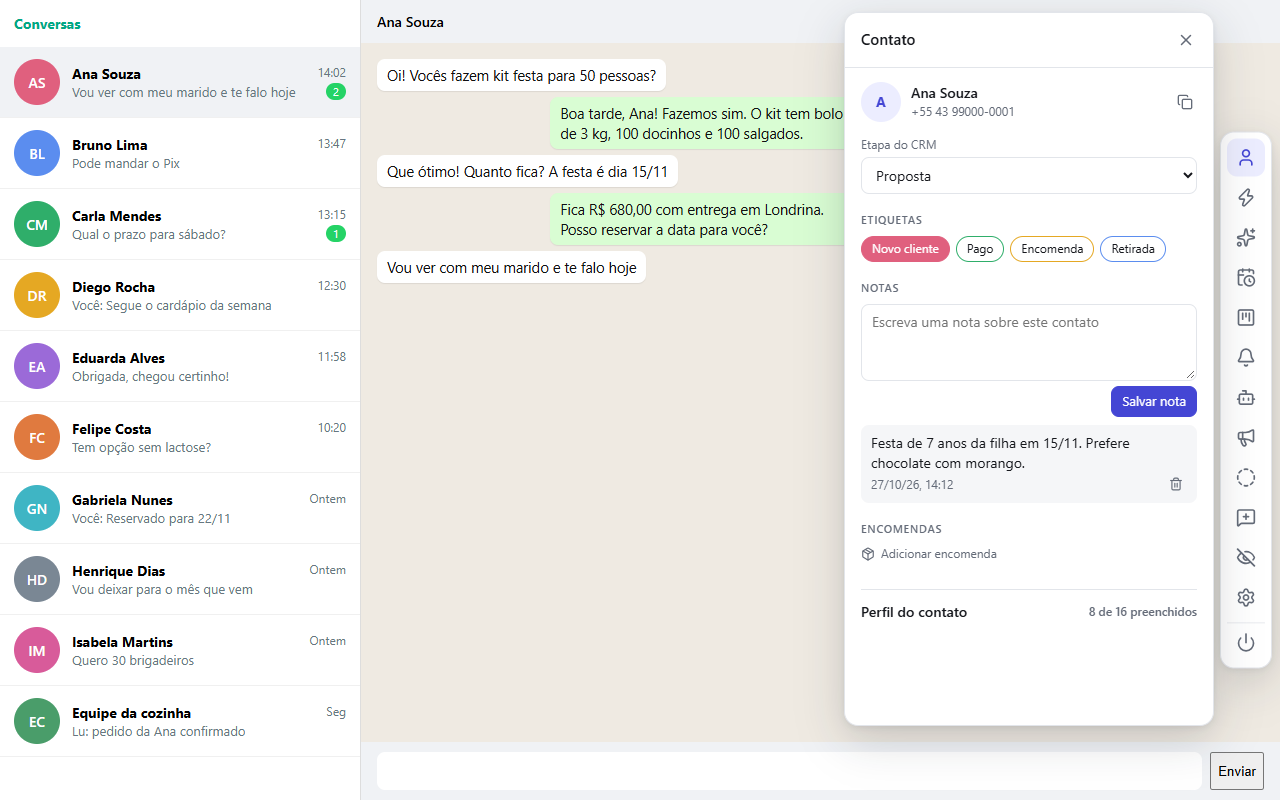Click the note text area

(x=1029, y=342)
